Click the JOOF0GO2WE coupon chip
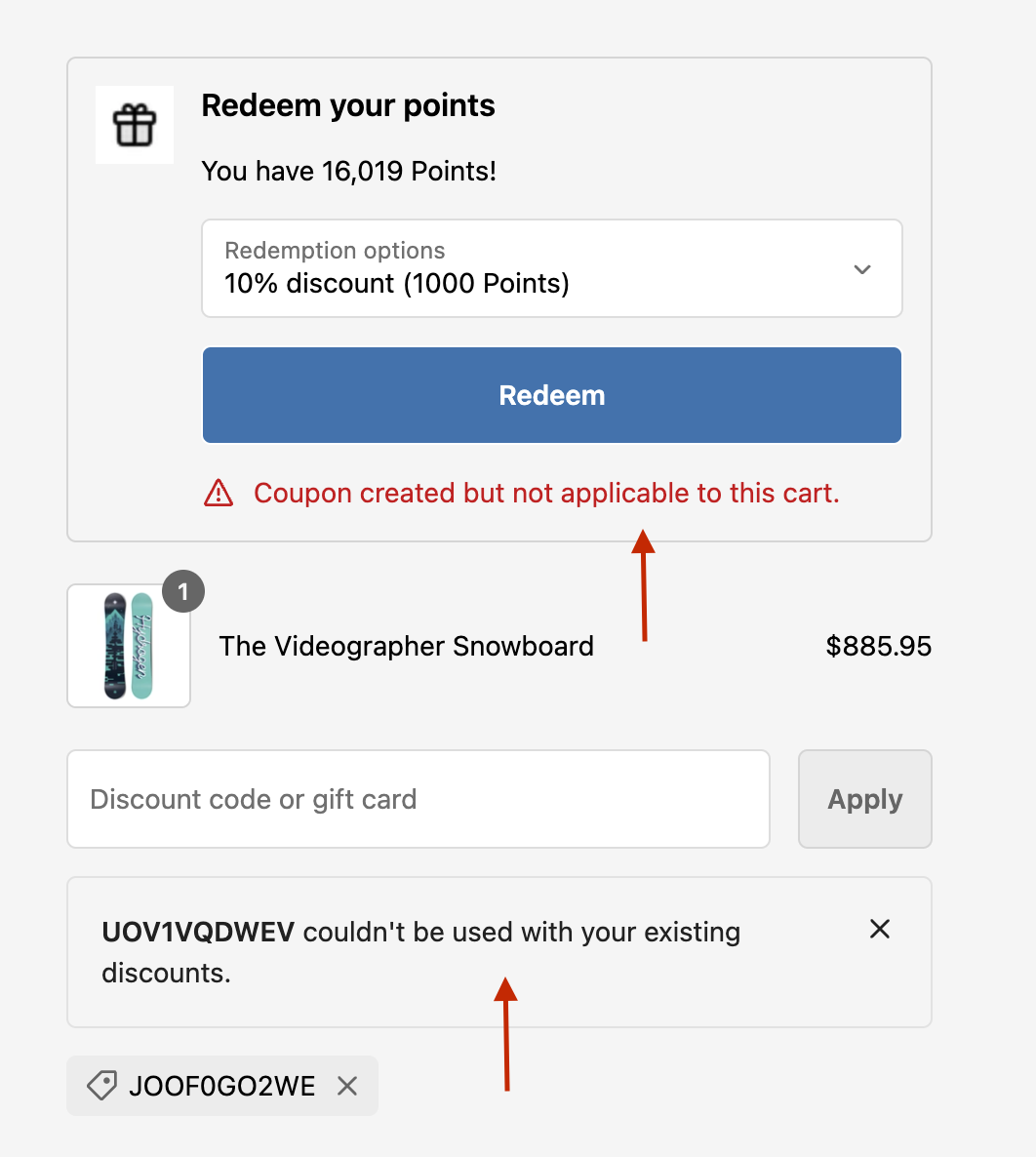The height and width of the screenshot is (1157, 1036). (x=221, y=1085)
